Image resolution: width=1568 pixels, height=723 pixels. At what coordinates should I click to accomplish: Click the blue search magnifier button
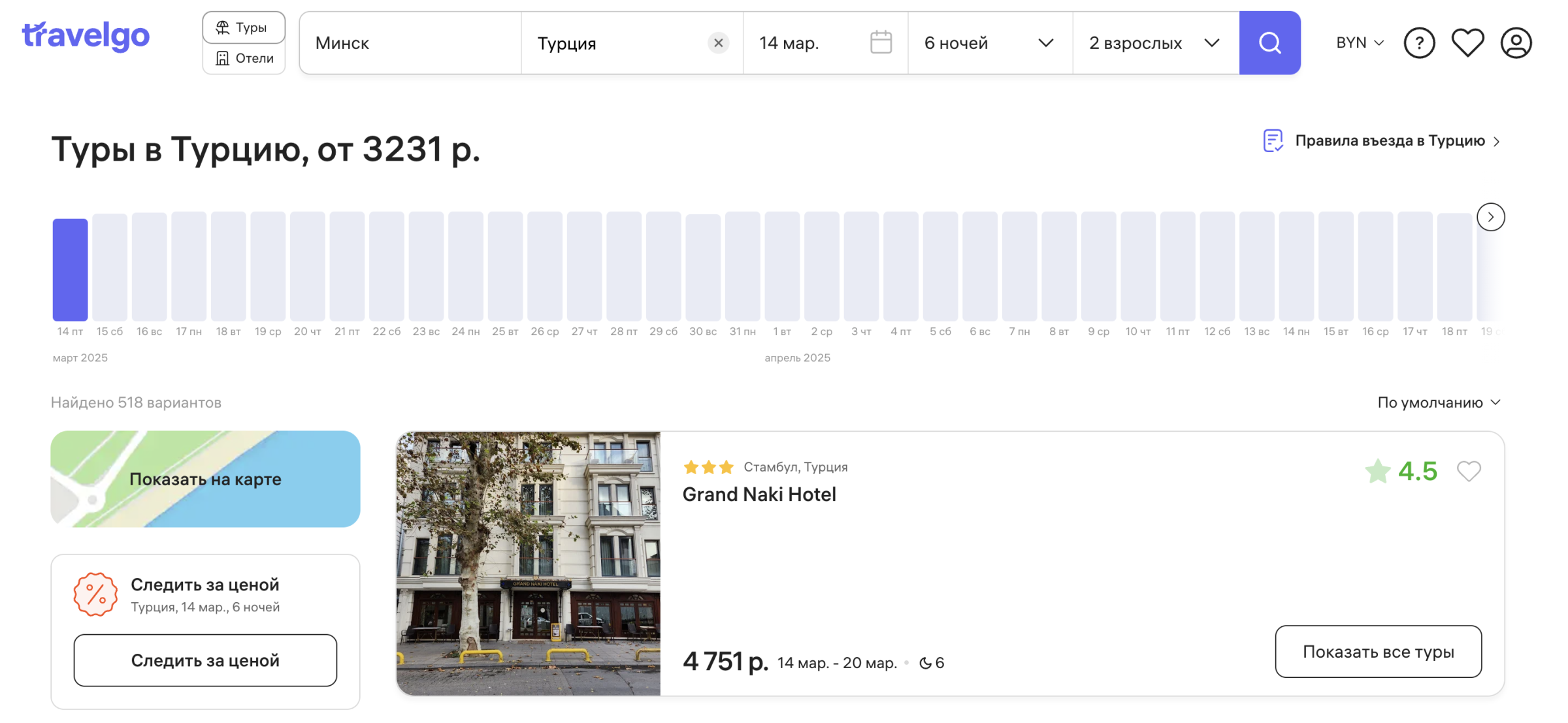coord(1269,43)
